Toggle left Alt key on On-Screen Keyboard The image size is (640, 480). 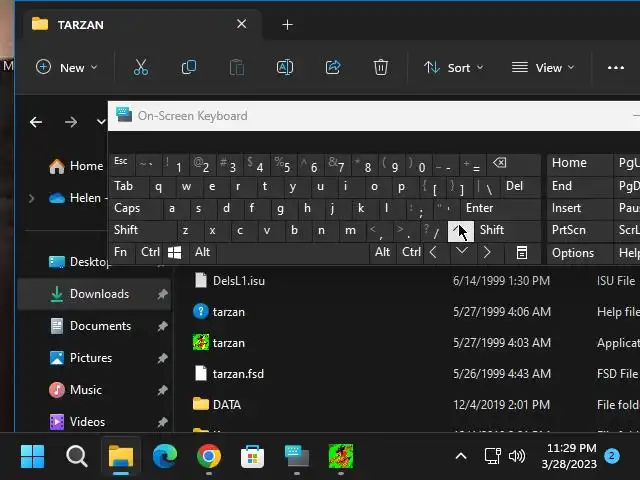pos(203,253)
